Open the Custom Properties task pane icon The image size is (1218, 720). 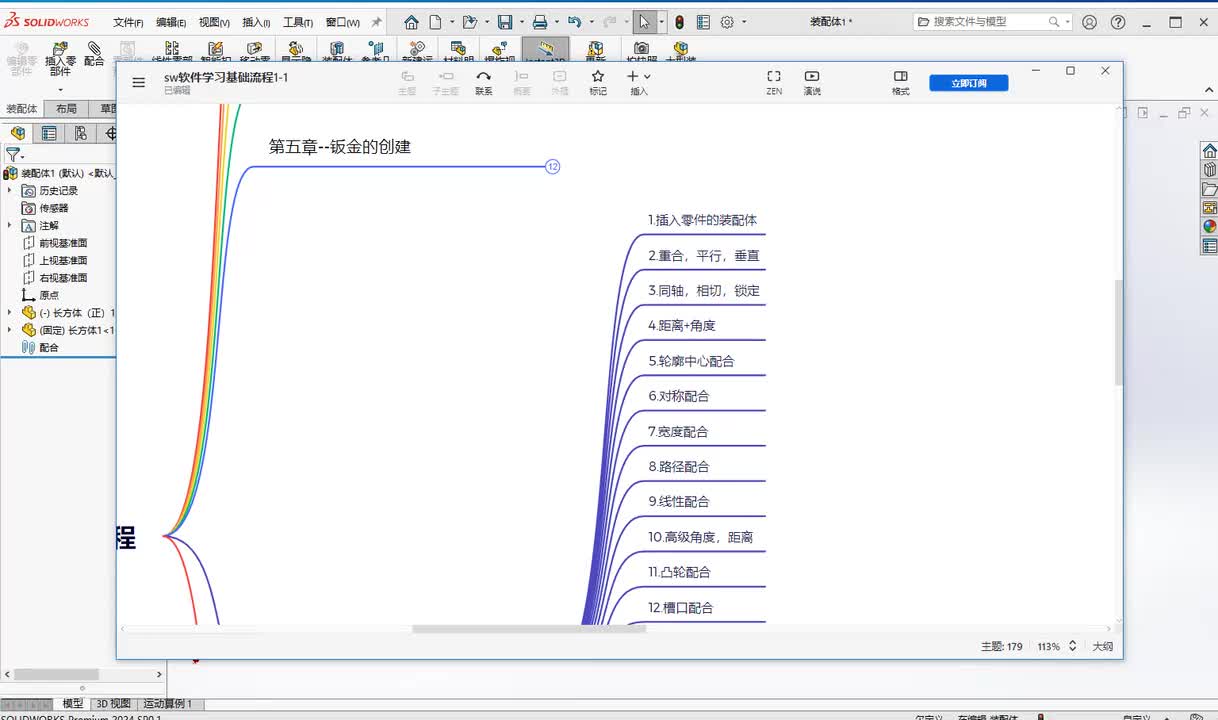[1210, 245]
